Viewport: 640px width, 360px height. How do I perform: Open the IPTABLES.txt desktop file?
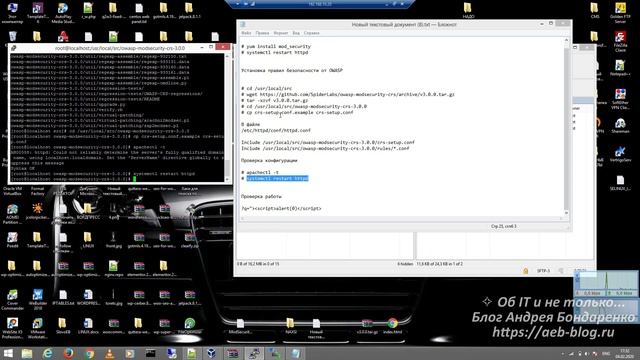click(62, 297)
